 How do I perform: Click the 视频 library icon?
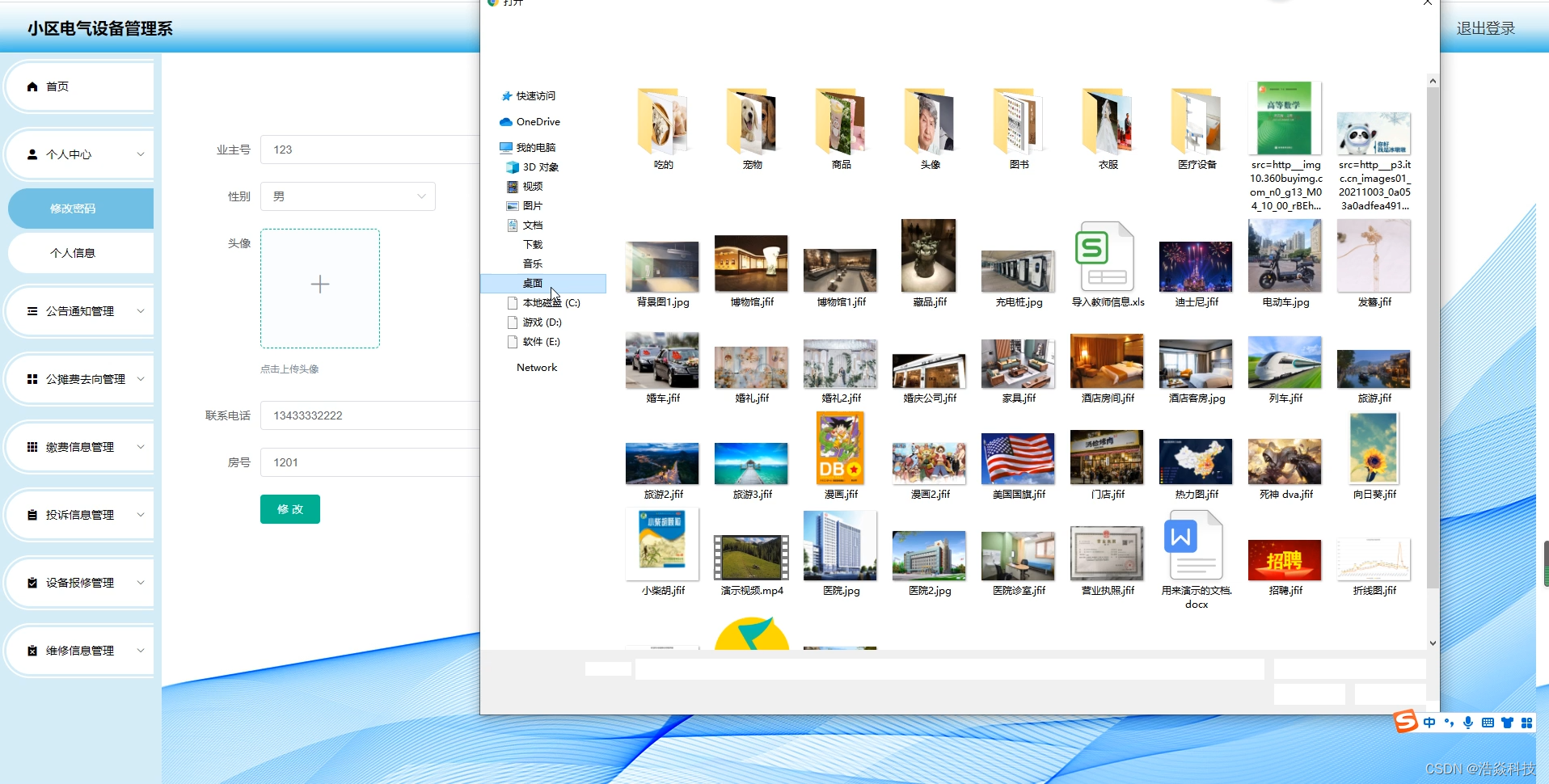pyautogui.click(x=513, y=187)
